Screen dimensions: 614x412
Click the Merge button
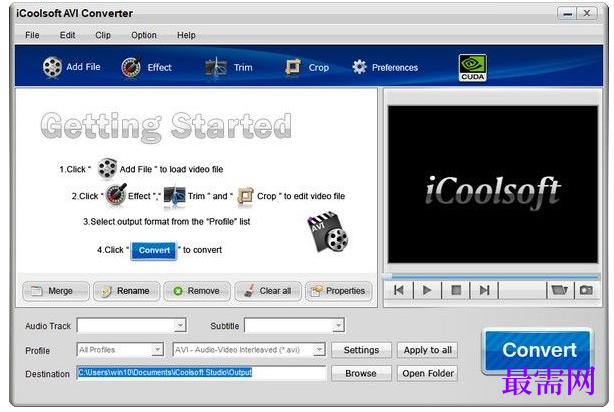56,291
